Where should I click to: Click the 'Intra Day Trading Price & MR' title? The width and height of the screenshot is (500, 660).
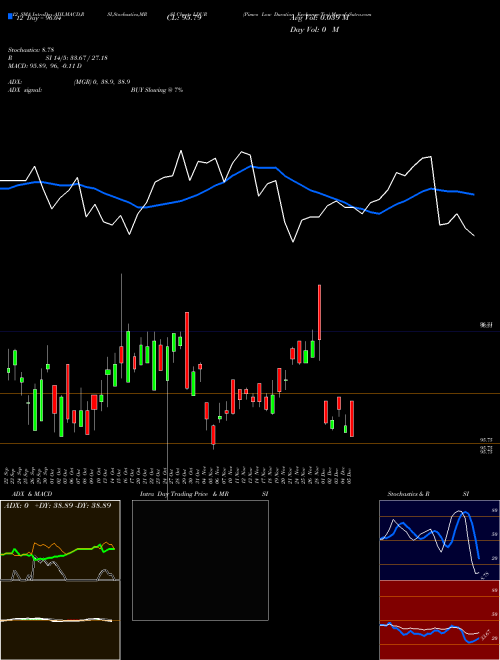(x=184, y=494)
